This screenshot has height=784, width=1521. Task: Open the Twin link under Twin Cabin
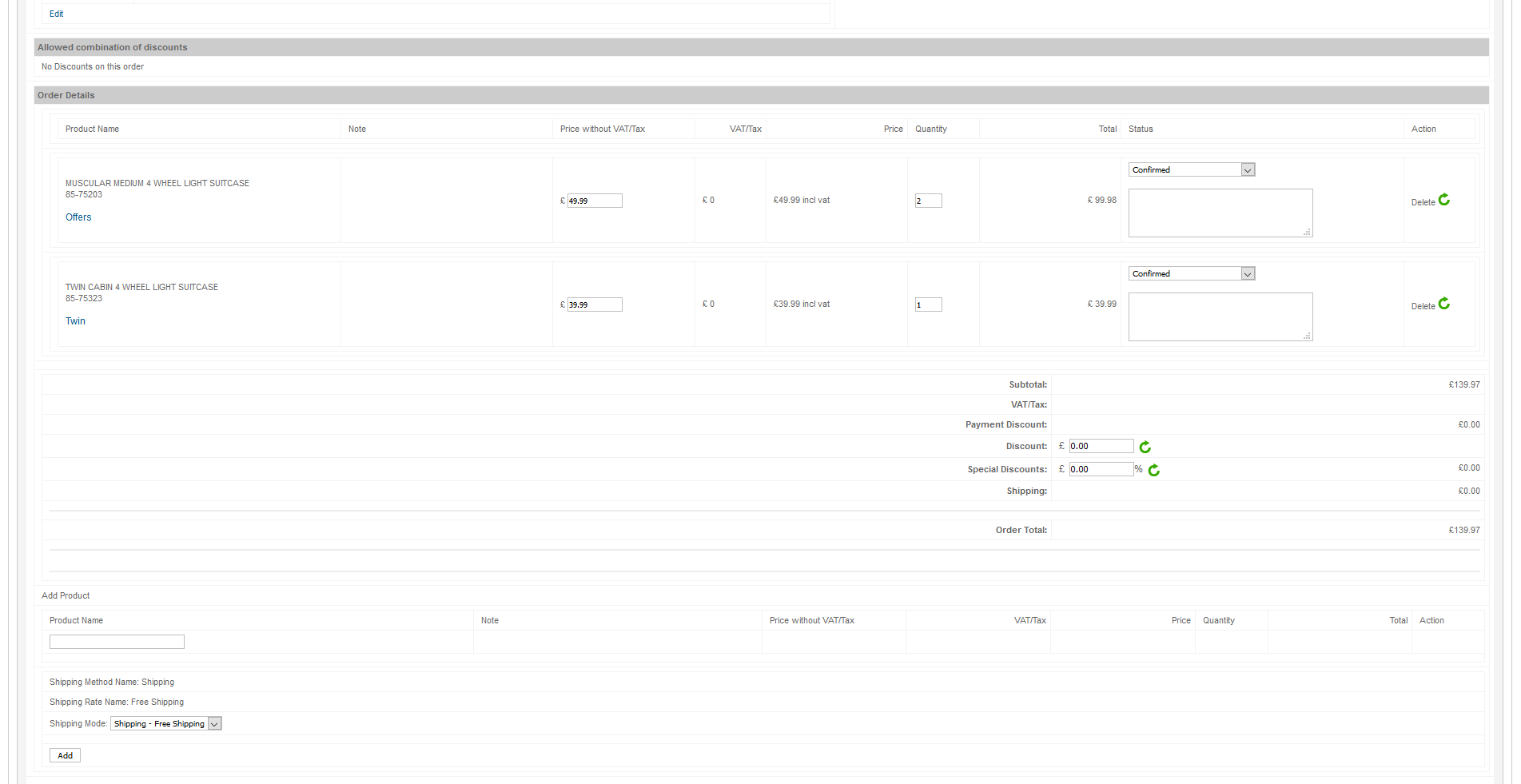point(75,321)
